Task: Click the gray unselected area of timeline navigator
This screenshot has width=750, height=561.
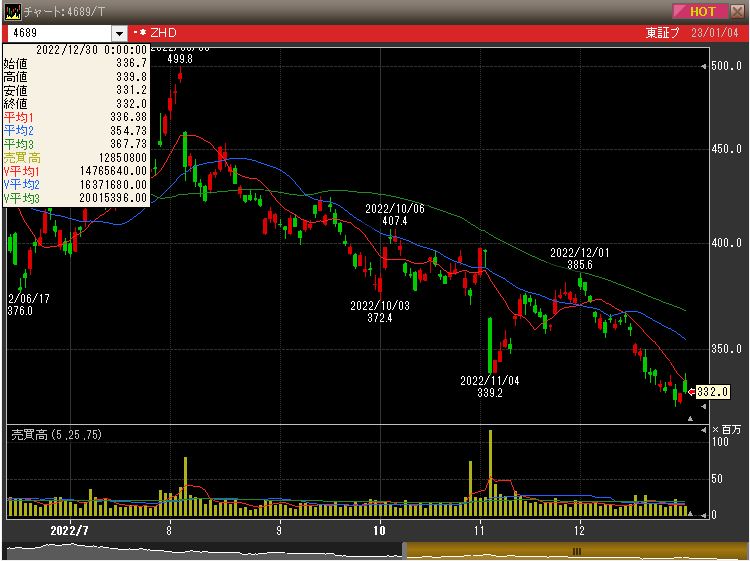Action: coord(200,551)
